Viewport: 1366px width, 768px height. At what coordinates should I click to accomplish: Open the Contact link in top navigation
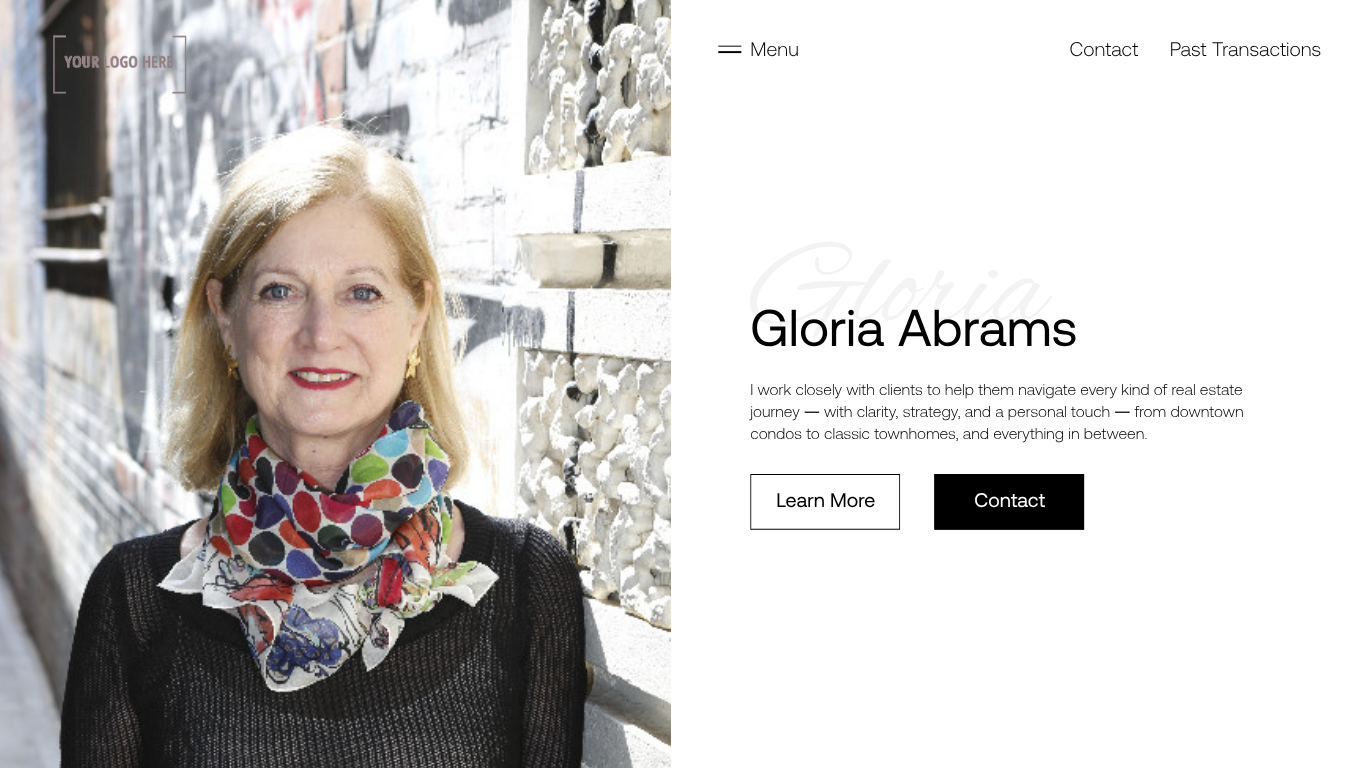point(1103,50)
